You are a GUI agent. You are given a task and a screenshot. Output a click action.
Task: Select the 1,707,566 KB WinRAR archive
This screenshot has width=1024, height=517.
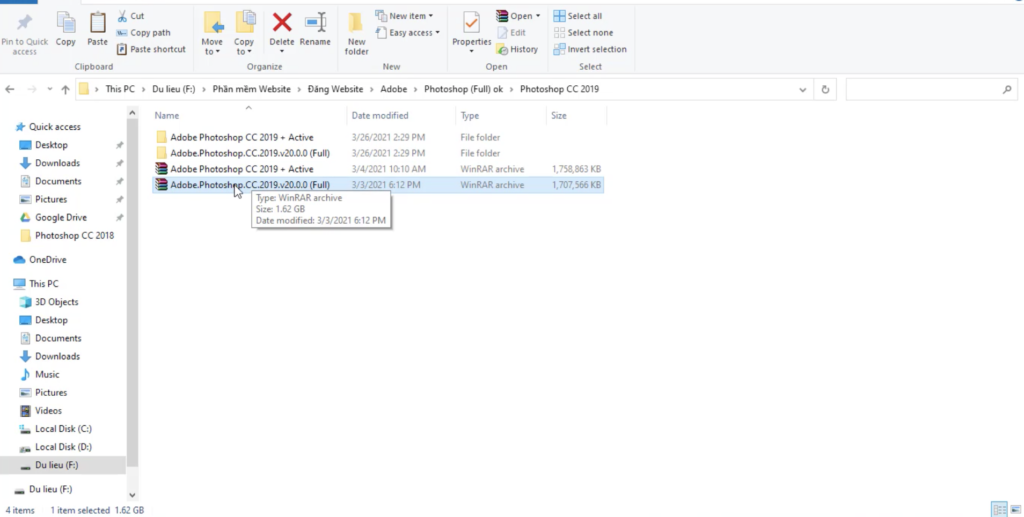(377, 185)
